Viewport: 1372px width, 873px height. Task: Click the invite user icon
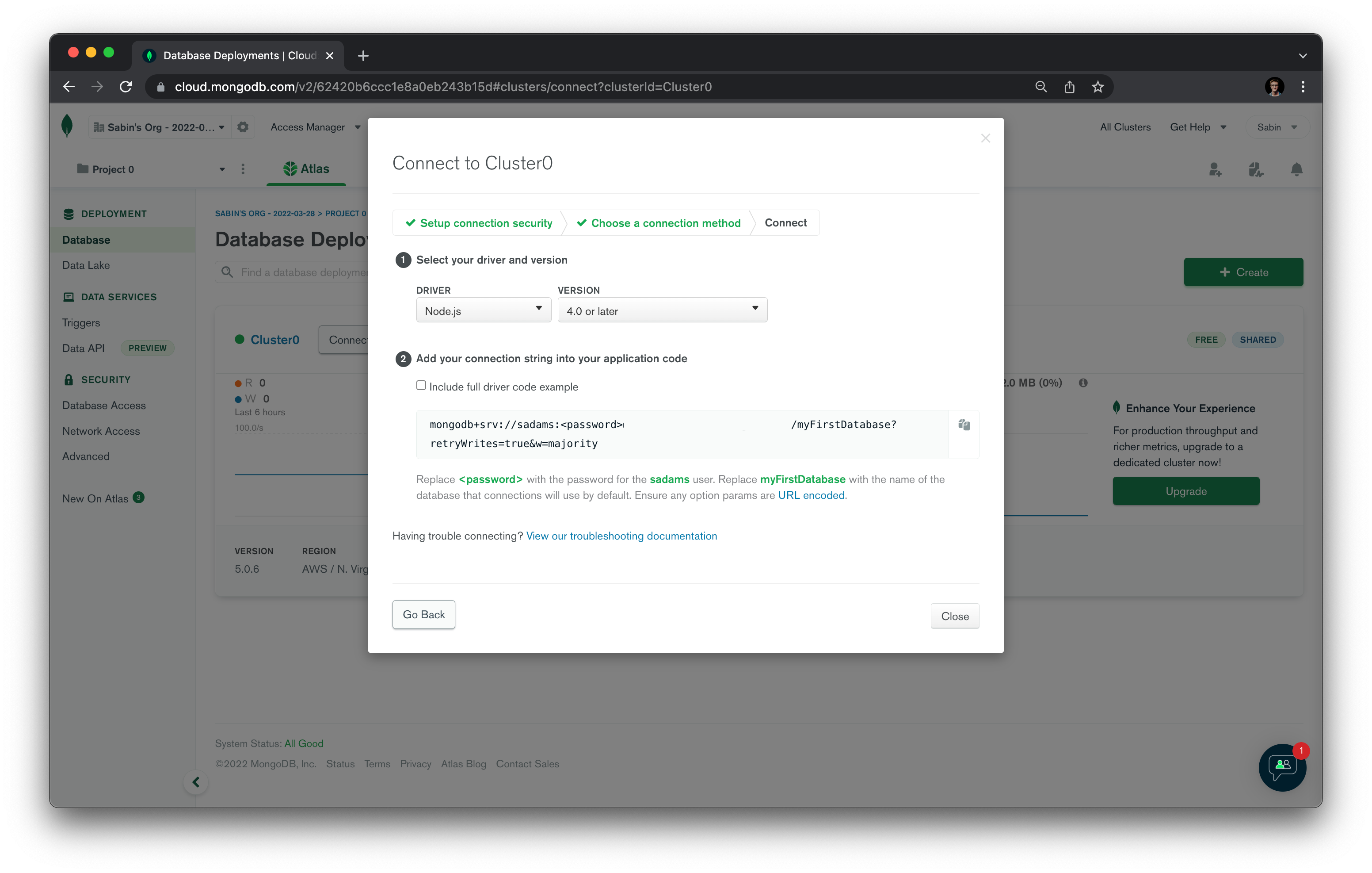1215,169
